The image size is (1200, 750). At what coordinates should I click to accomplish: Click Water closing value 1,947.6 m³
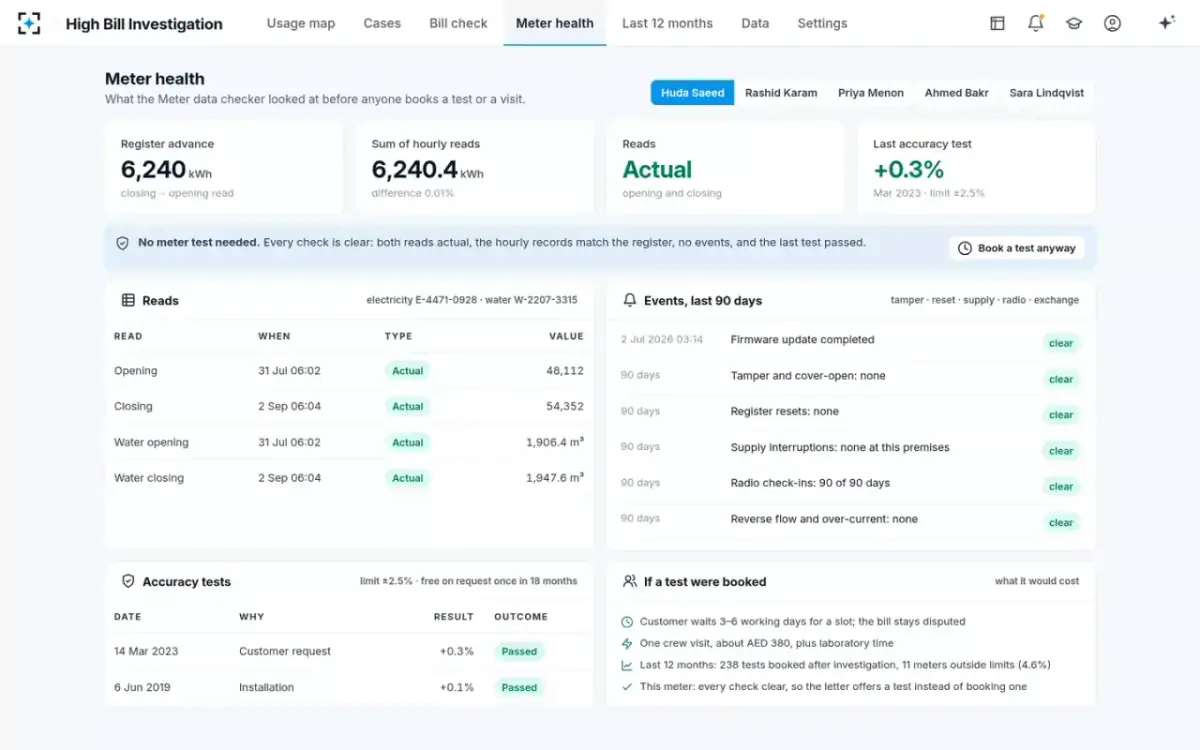pos(555,478)
